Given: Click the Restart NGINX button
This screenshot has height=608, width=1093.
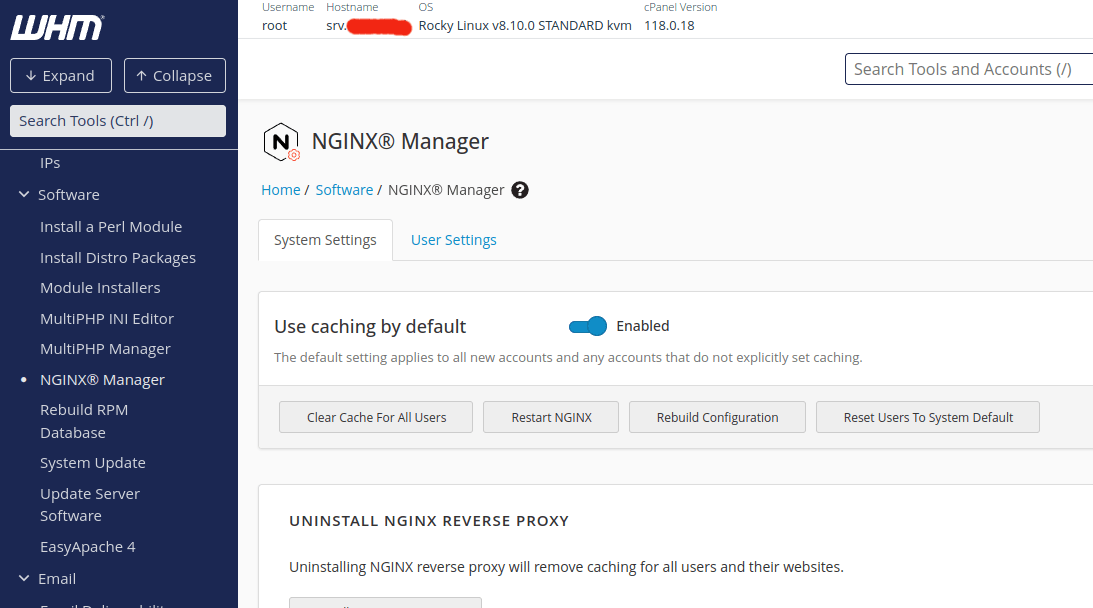Looking at the screenshot, I should 551,417.
